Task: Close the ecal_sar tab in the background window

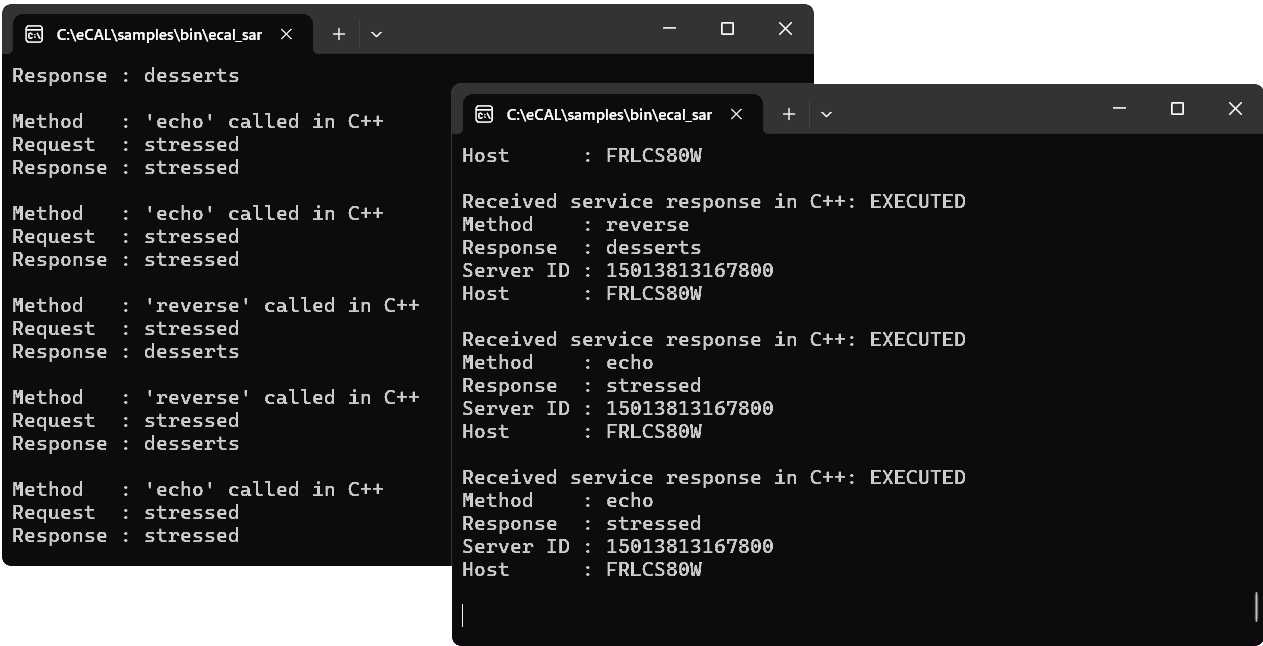Action: pos(286,33)
